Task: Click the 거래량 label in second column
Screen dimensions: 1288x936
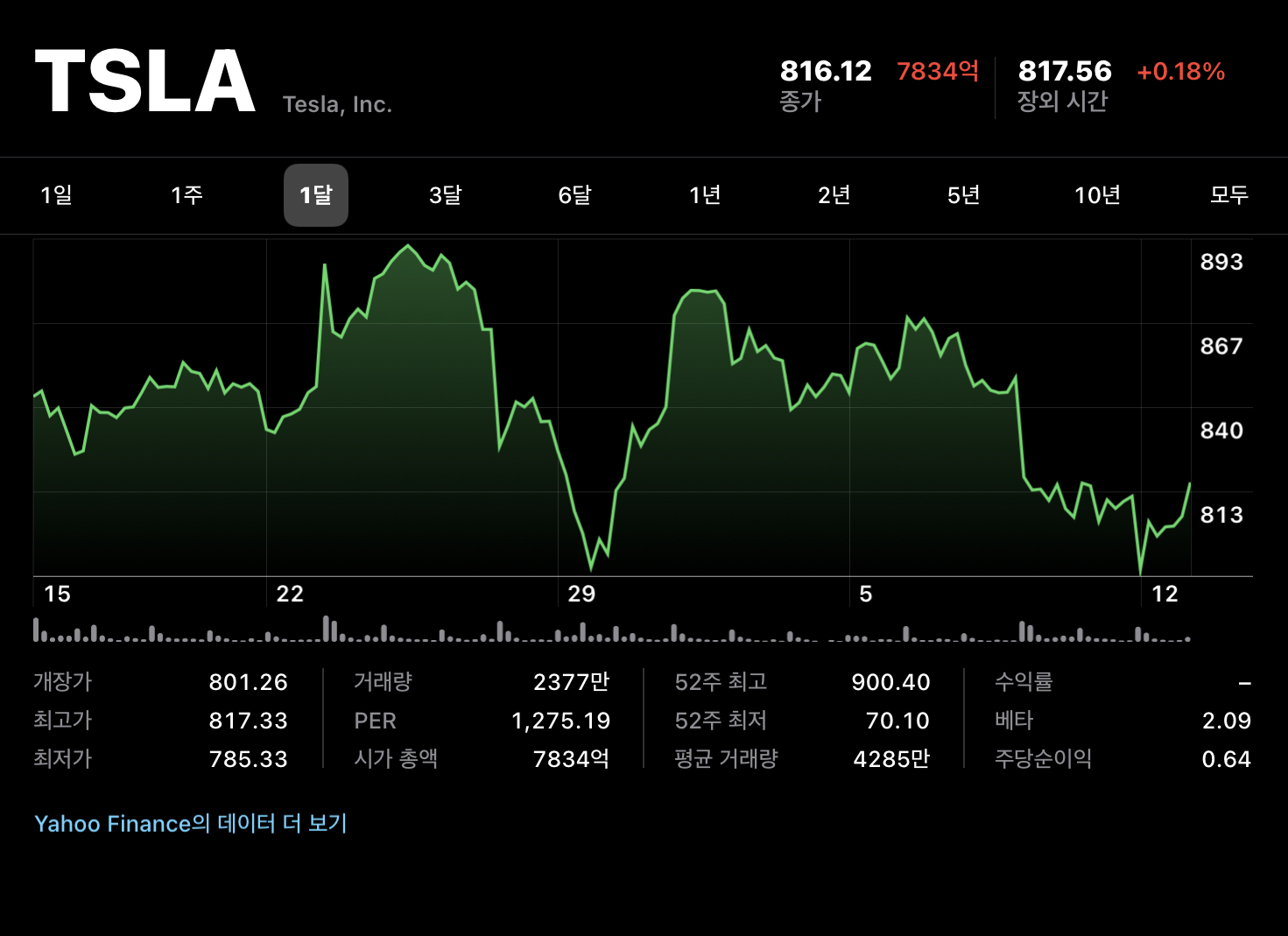Action: coord(383,682)
